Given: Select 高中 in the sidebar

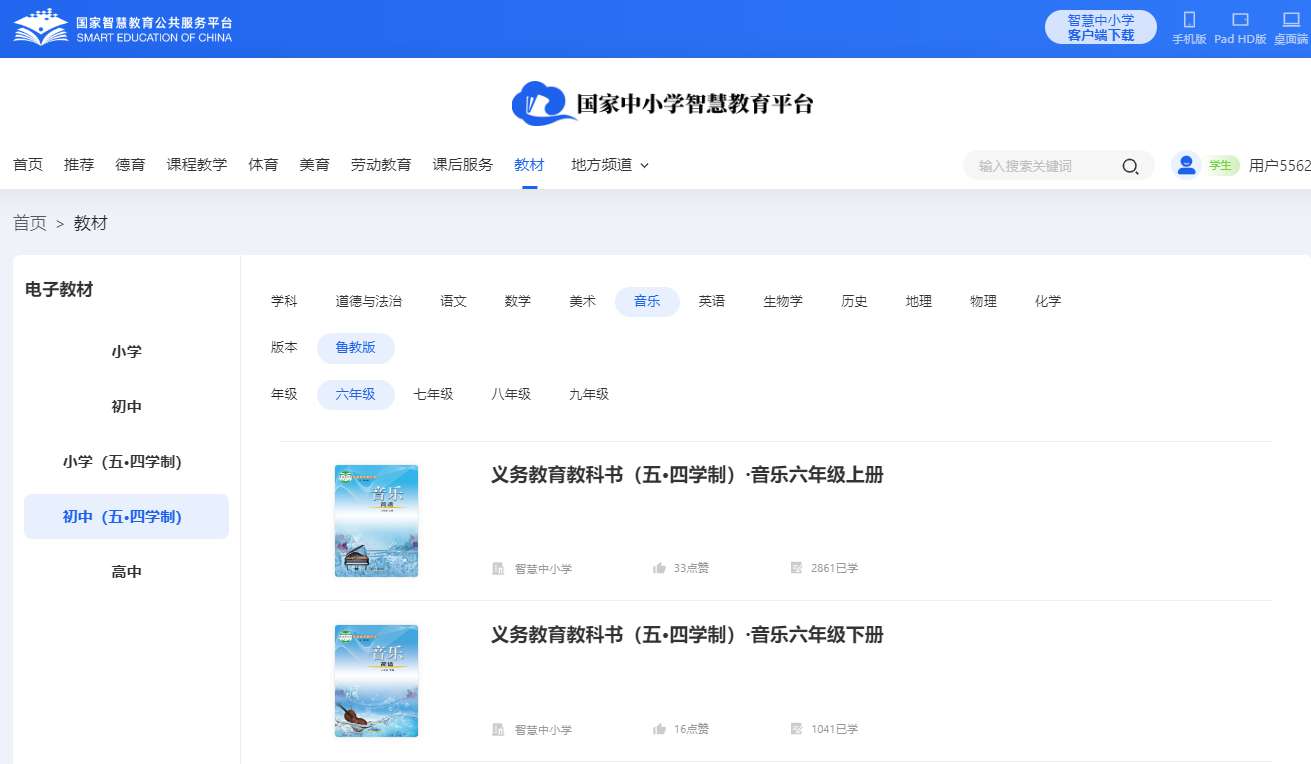Looking at the screenshot, I should point(126,572).
